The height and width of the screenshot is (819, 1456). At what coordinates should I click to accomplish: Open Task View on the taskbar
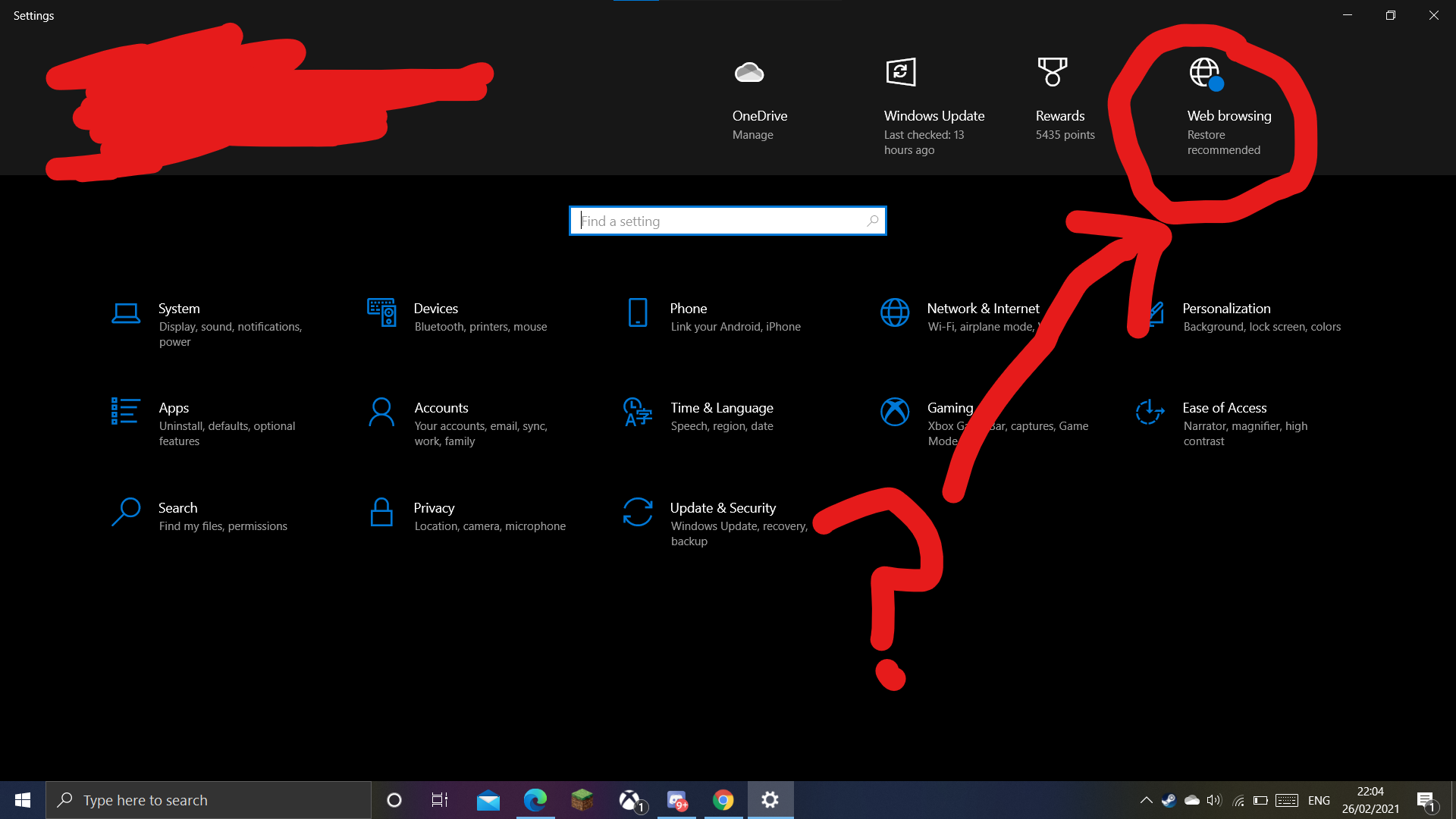440,800
